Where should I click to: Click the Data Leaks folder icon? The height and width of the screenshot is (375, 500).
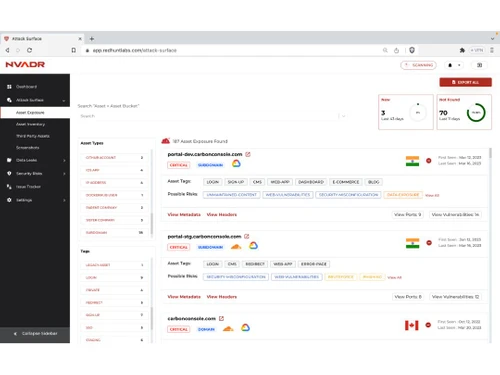(x=9, y=160)
